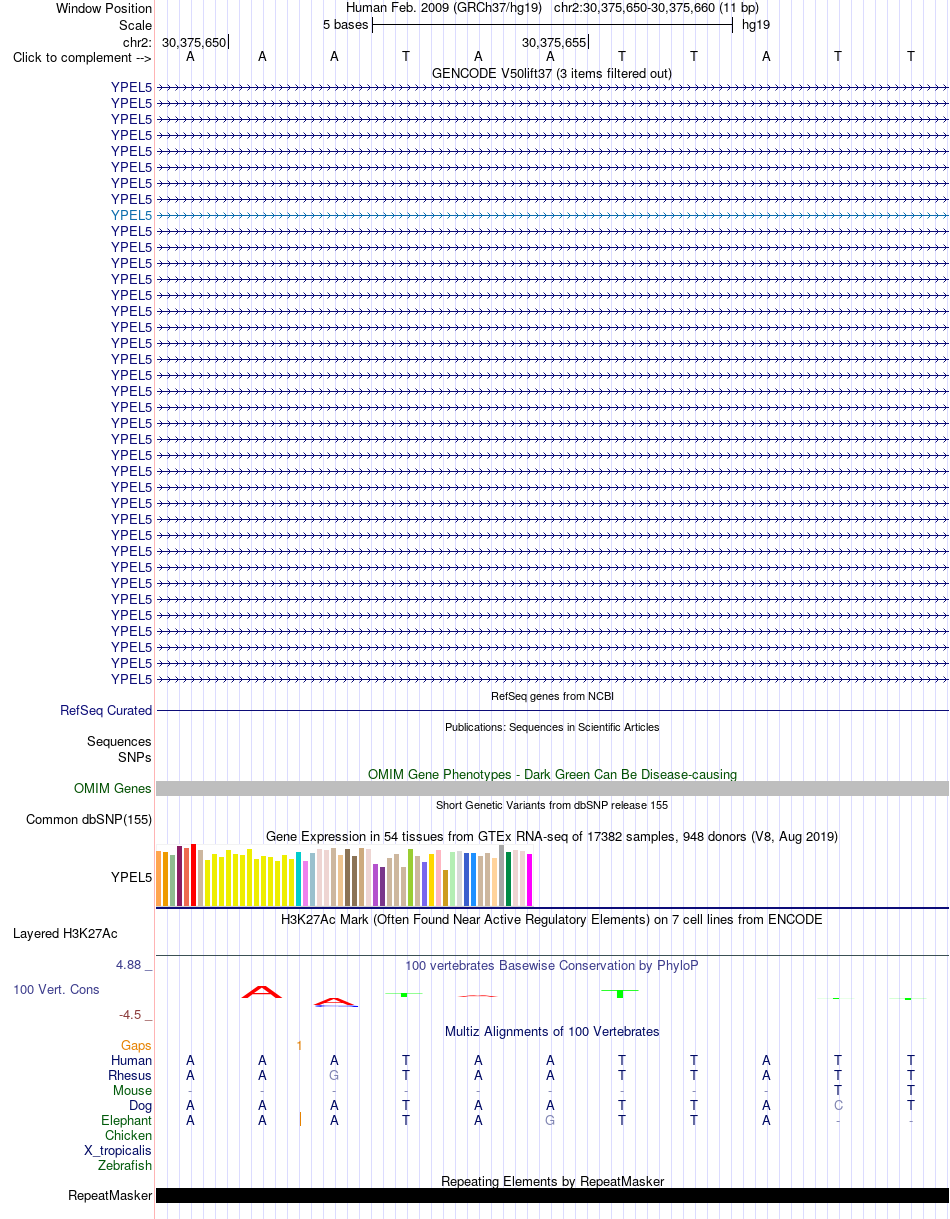This screenshot has height=1219, width=950.
Task: Click the orange insertion tick in Elephant row
Action: [300, 1119]
